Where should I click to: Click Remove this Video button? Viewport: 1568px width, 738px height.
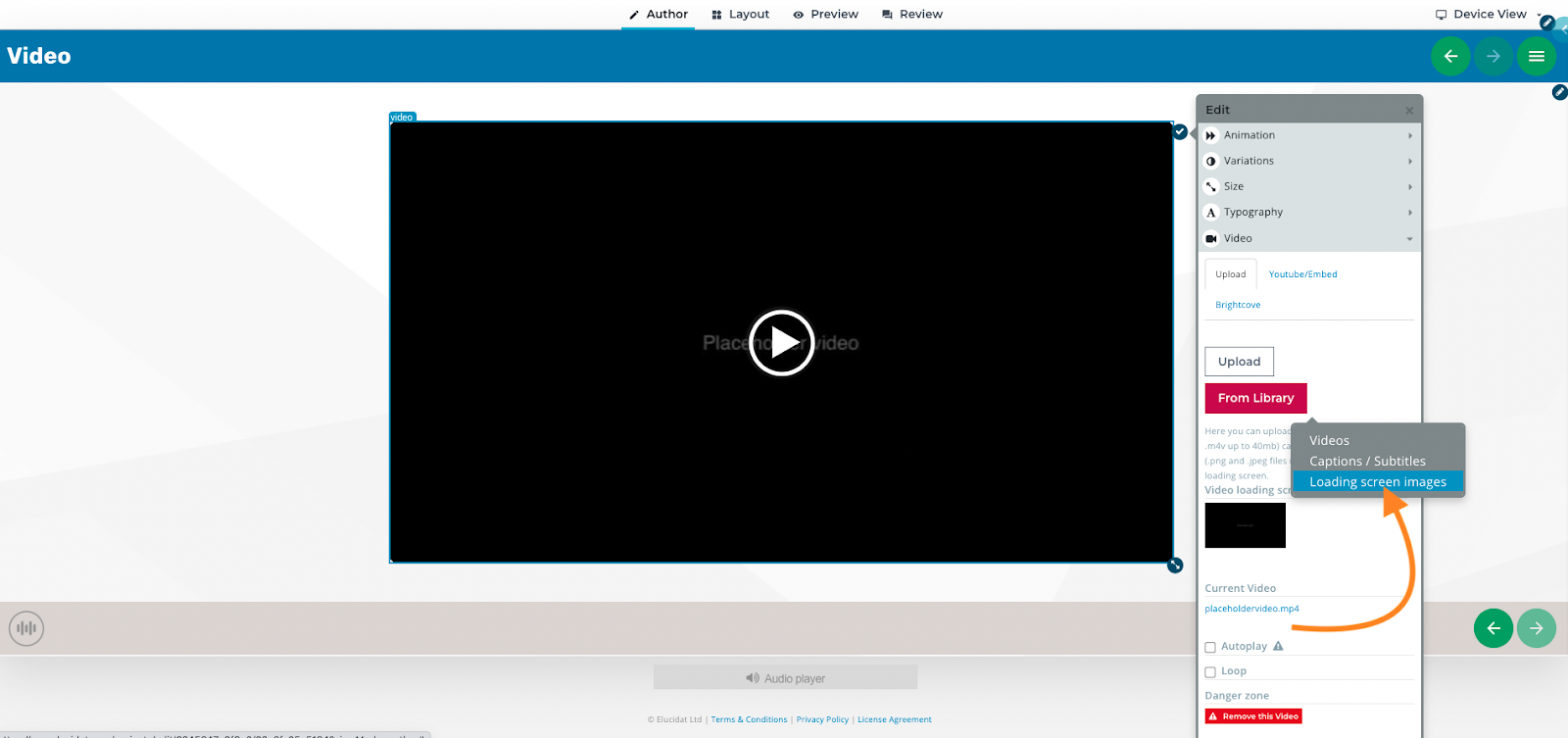[x=1253, y=716]
